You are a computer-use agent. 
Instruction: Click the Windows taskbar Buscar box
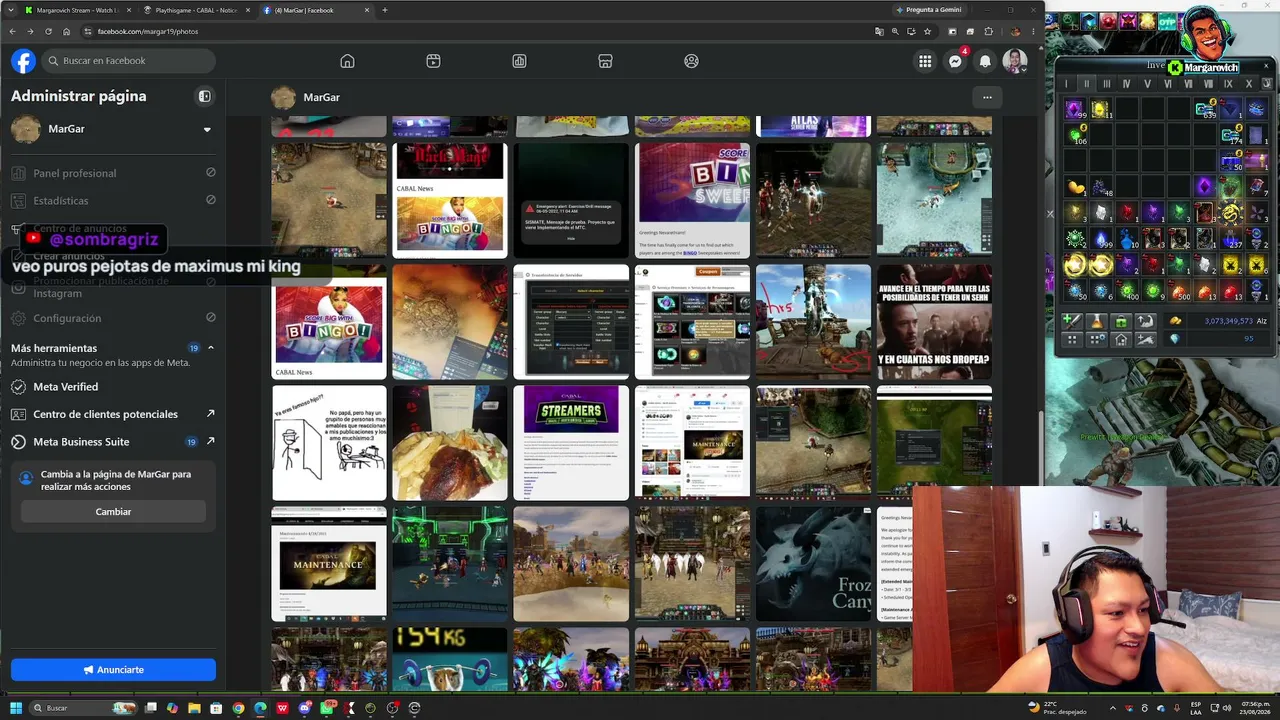click(82, 708)
